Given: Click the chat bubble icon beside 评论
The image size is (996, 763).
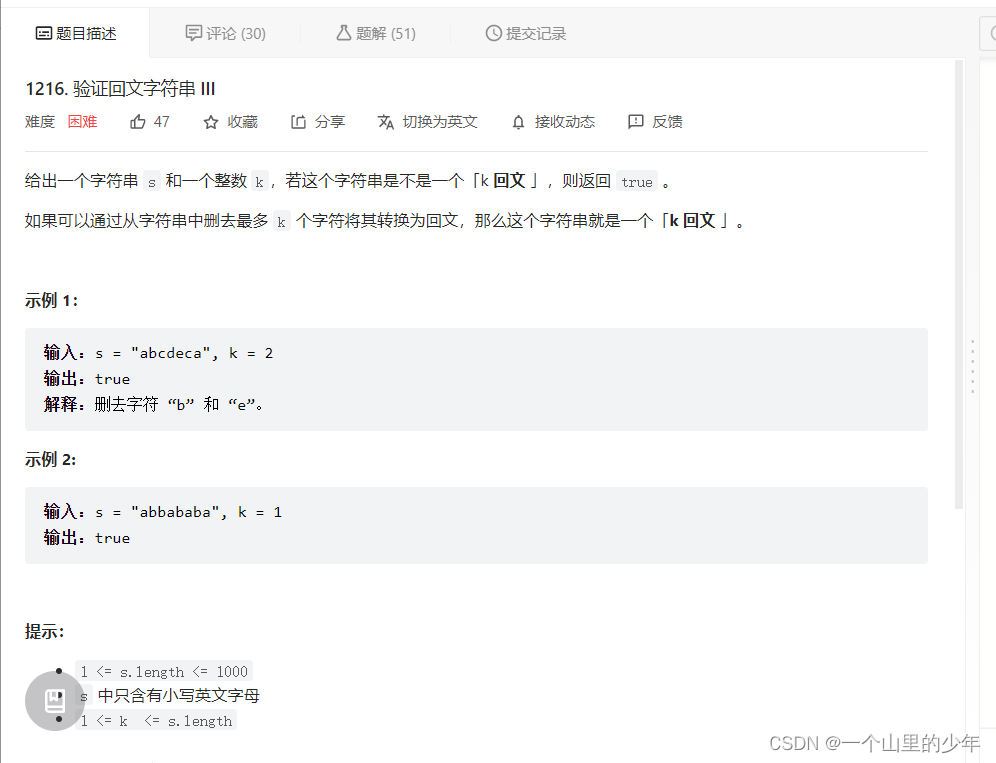Looking at the screenshot, I should pyautogui.click(x=193, y=32).
